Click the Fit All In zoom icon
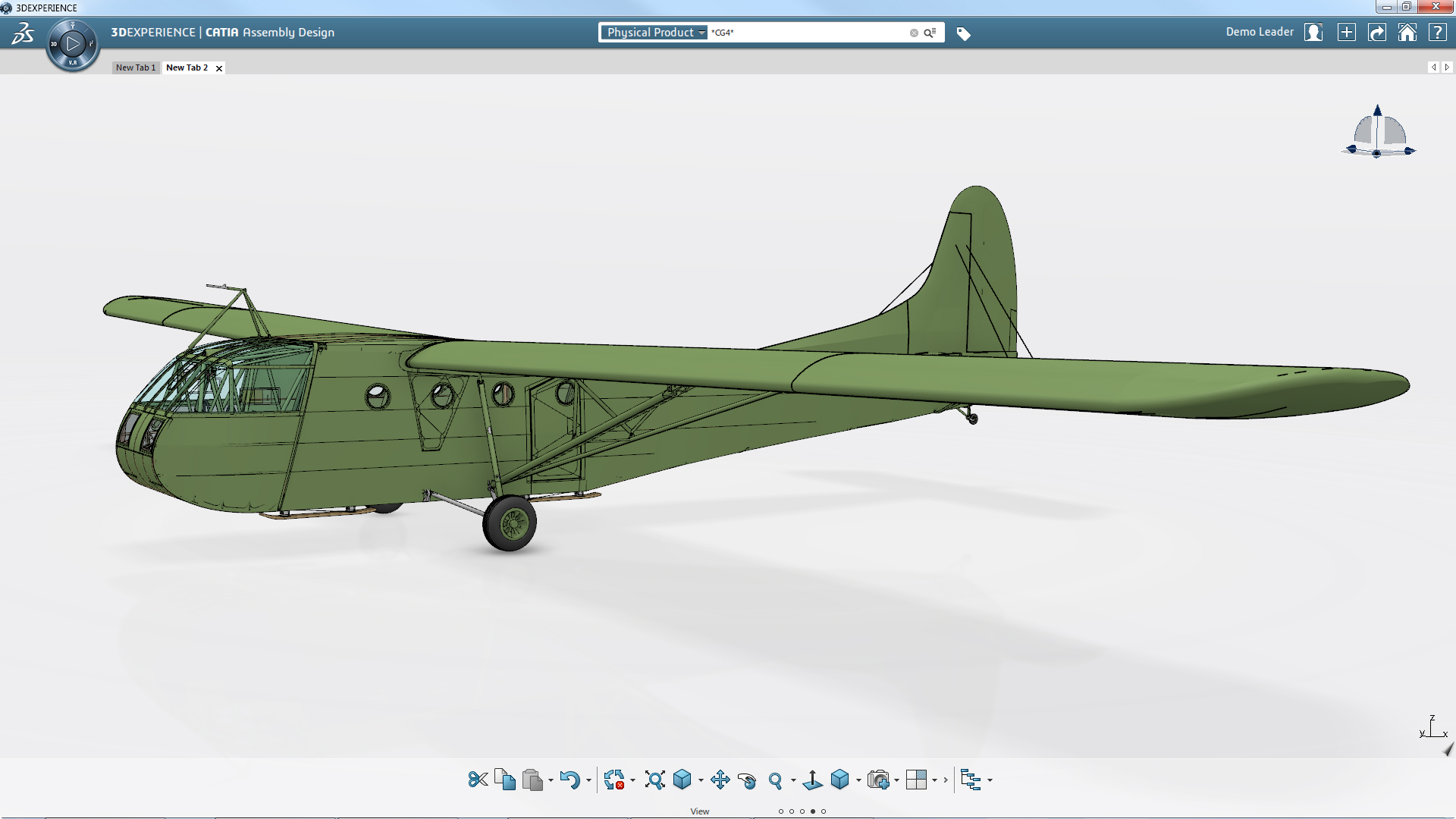This screenshot has width=1456, height=819. 654,780
